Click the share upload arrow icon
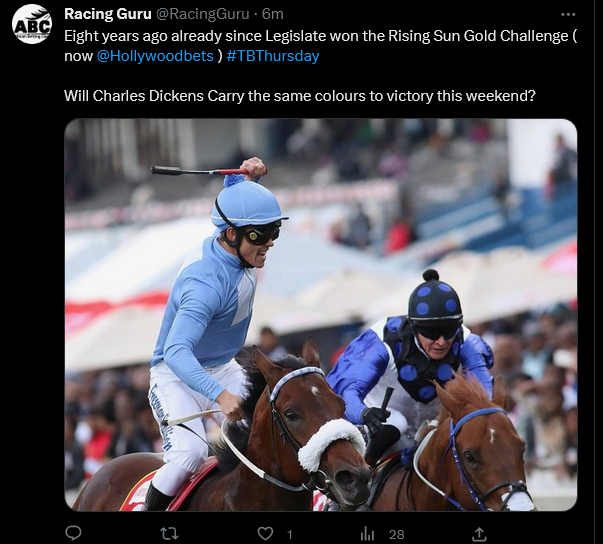 479,534
